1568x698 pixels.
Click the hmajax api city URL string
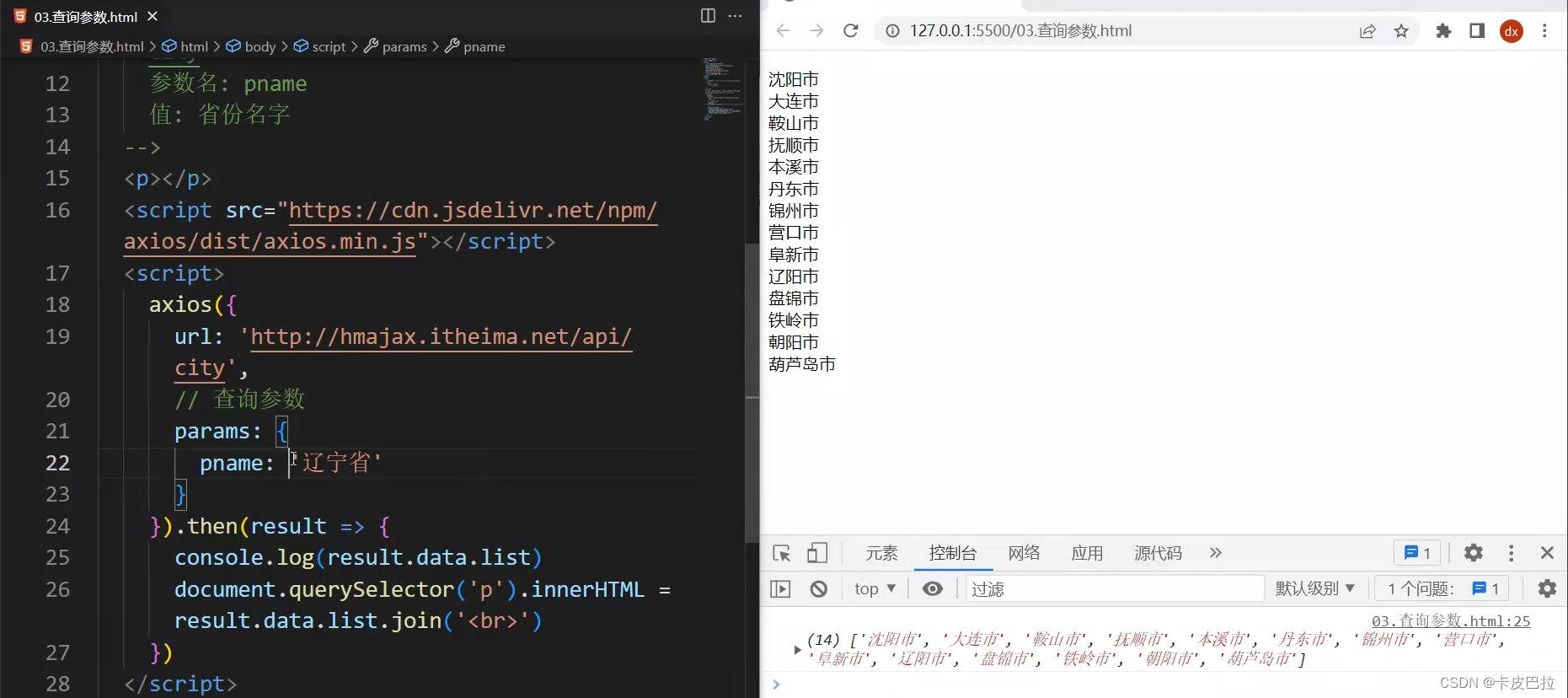click(x=403, y=352)
